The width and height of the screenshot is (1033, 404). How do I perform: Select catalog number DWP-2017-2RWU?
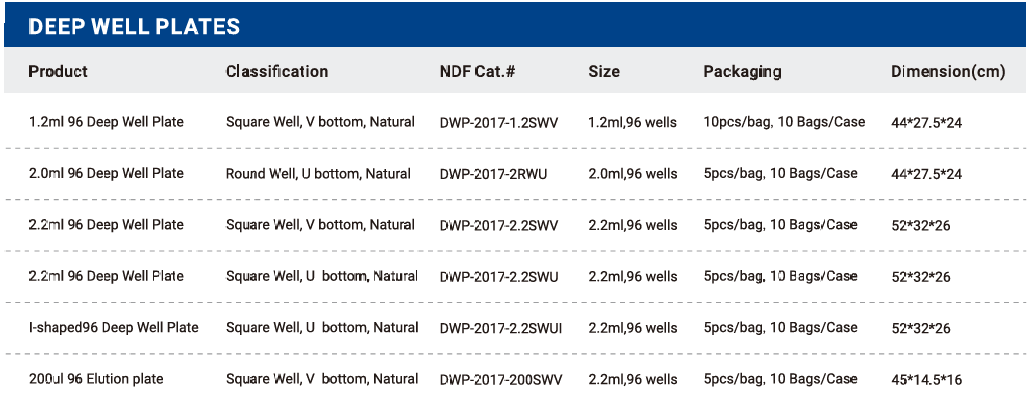click(x=493, y=174)
